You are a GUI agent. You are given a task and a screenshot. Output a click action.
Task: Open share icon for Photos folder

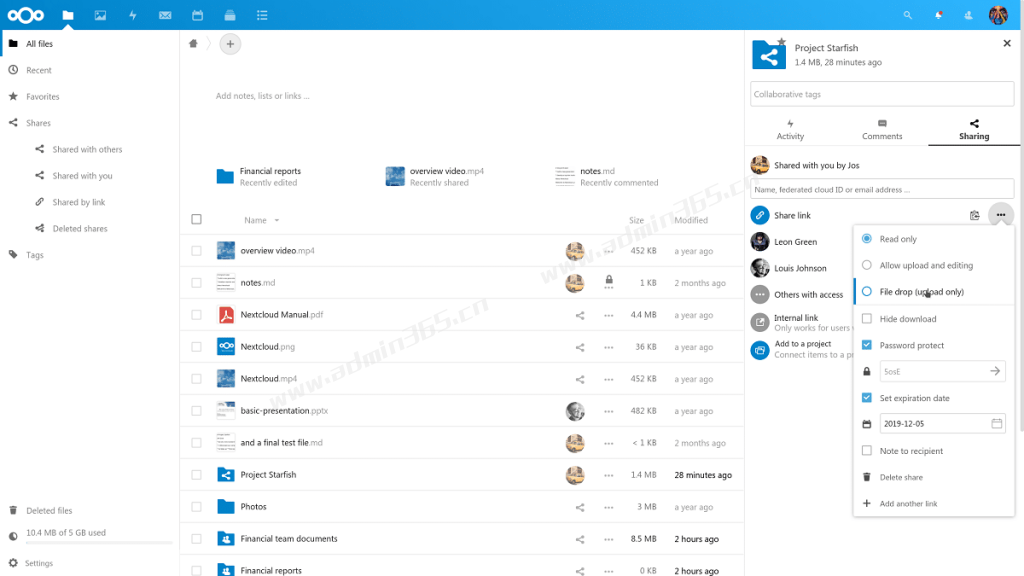tap(580, 507)
